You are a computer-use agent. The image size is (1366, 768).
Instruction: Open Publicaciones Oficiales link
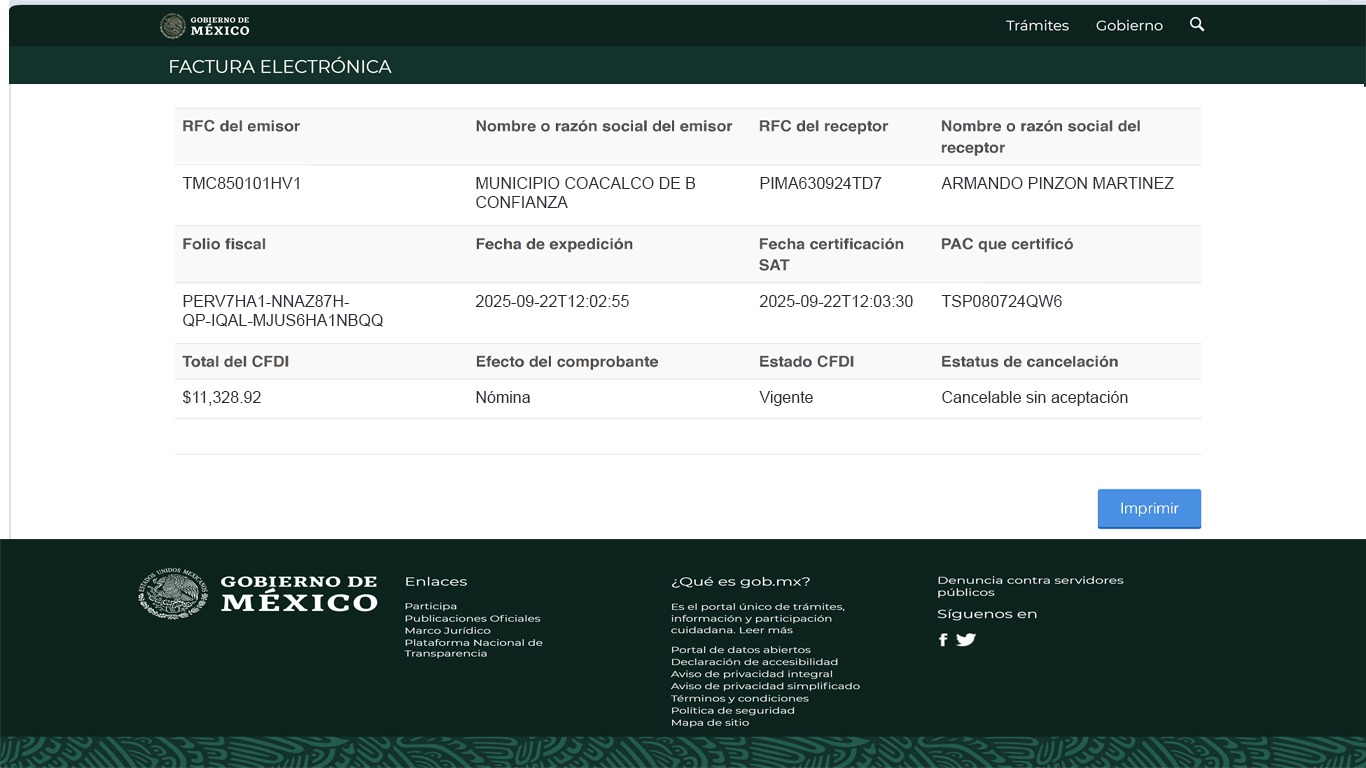[472, 618]
